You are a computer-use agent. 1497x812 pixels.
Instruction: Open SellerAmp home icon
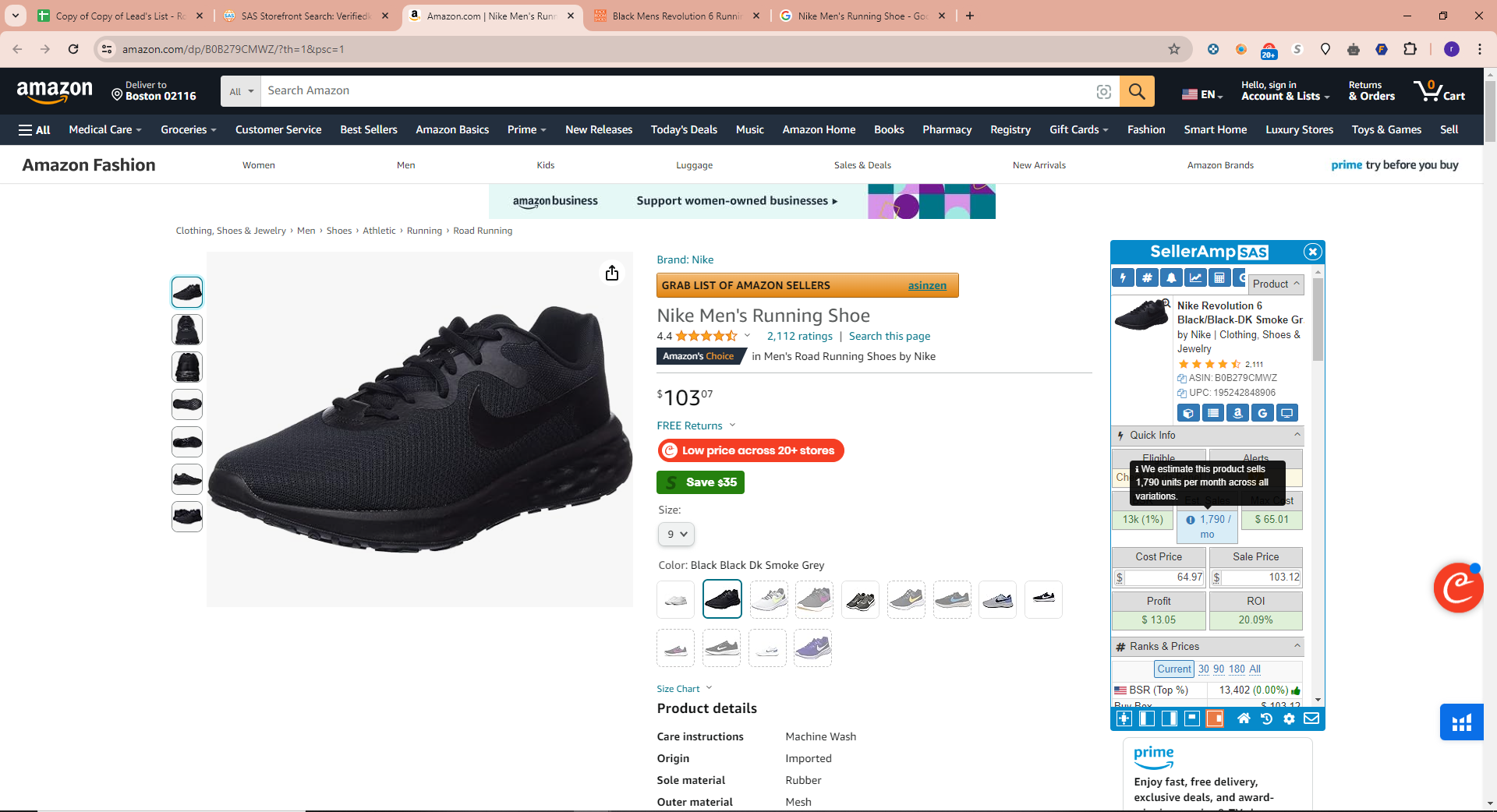pos(1244,718)
